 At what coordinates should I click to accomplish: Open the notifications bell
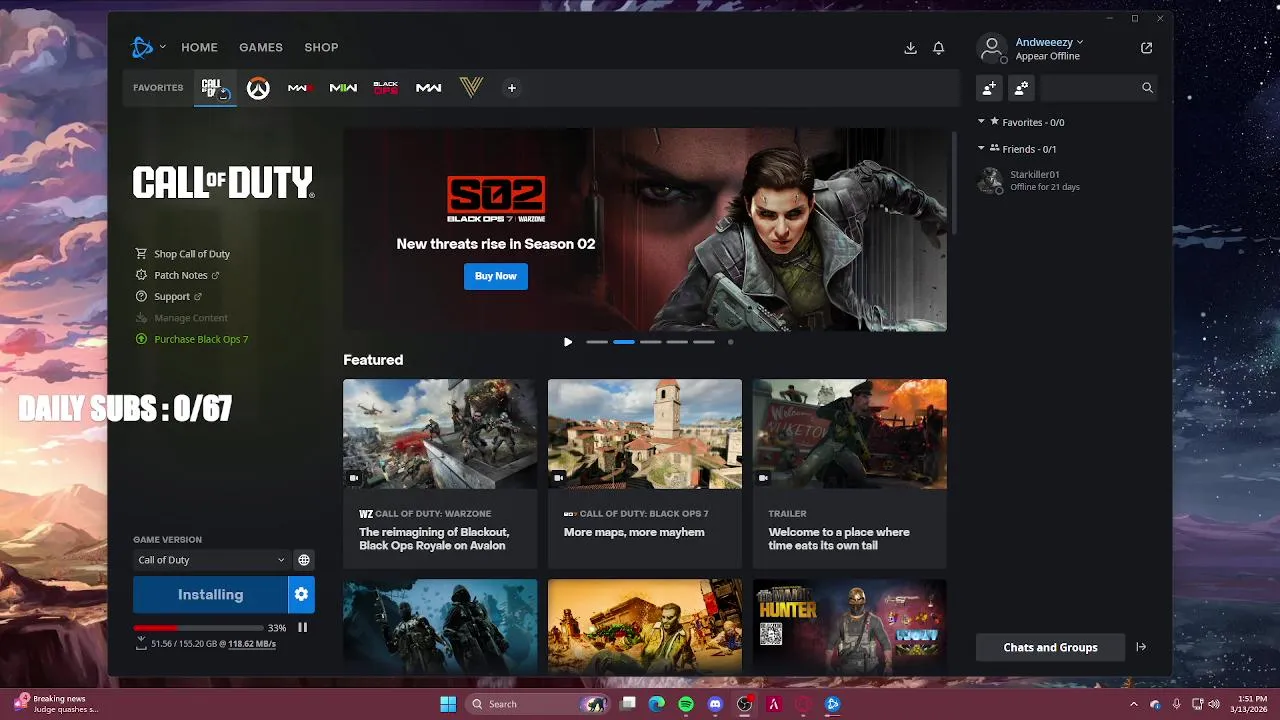(938, 47)
